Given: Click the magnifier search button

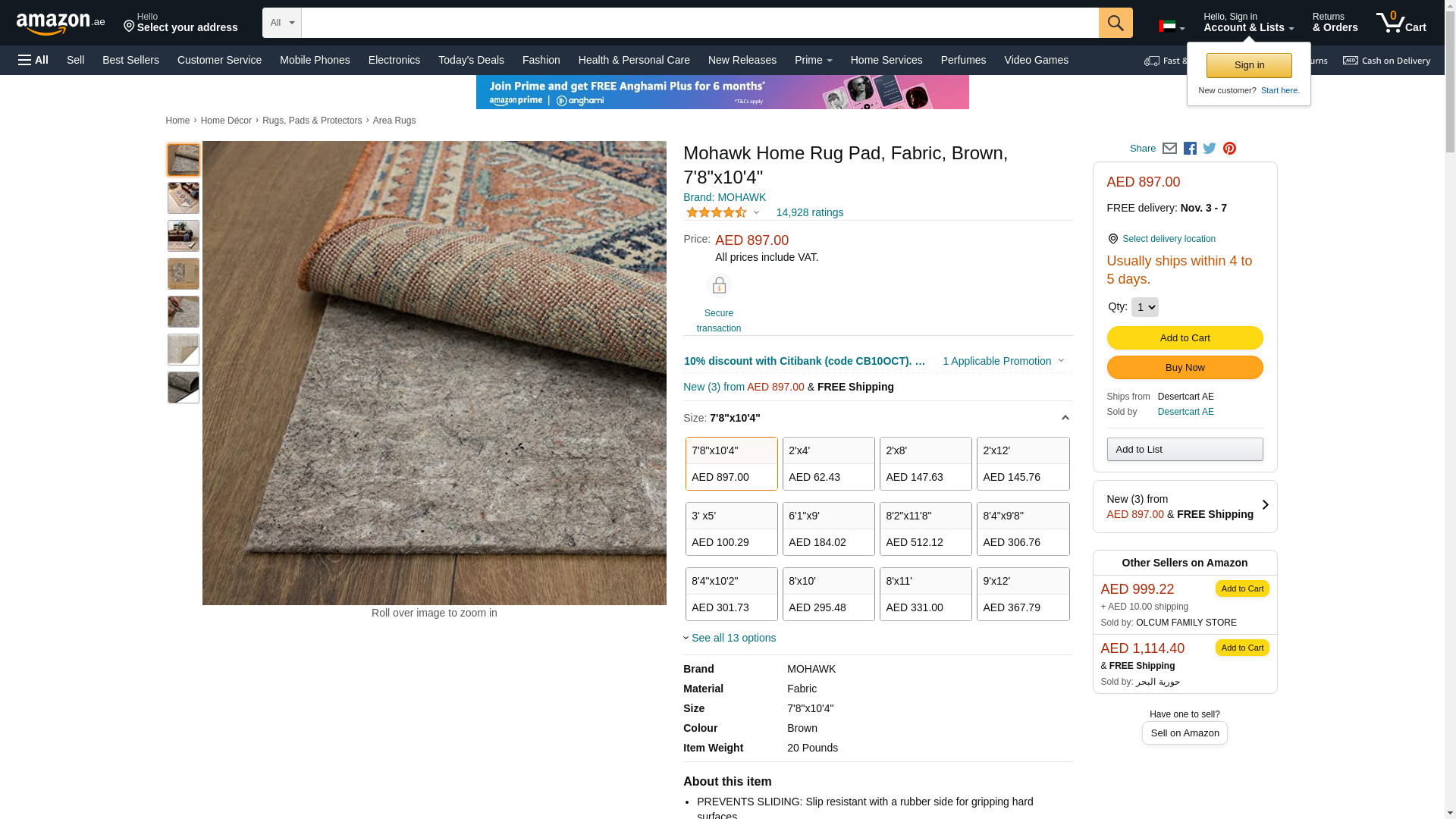Looking at the screenshot, I should [x=1115, y=23].
